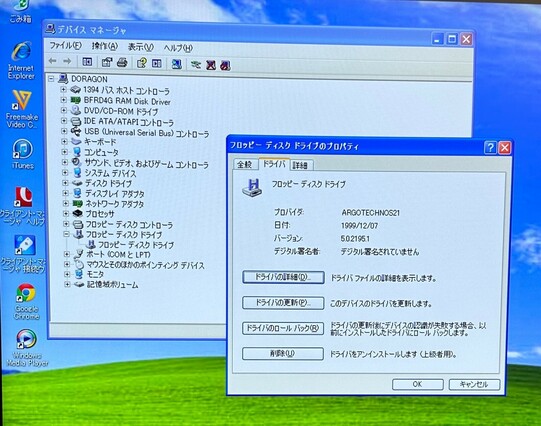This screenshot has width=541, height=426.
Task: Switch to the 全般 tab
Action: [x=245, y=165]
